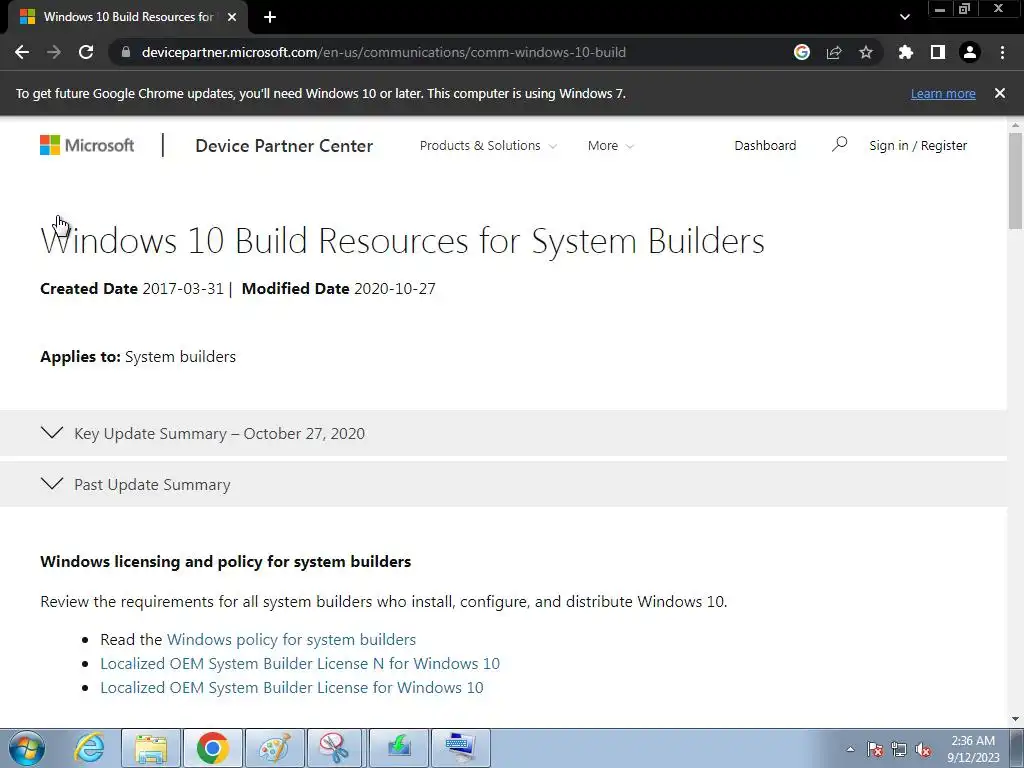Open the taskbar clock 2:36 AM
Screen dimensions: 1024x768
tap(973, 748)
